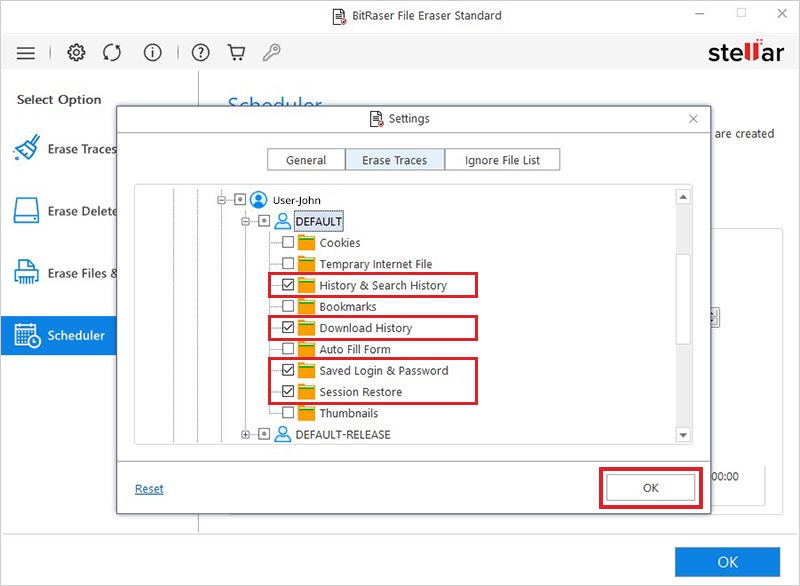Expand the DEFAULT-RELEASE tree node
Viewport: 800px width, 586px height.
click(x=245, y=435)
